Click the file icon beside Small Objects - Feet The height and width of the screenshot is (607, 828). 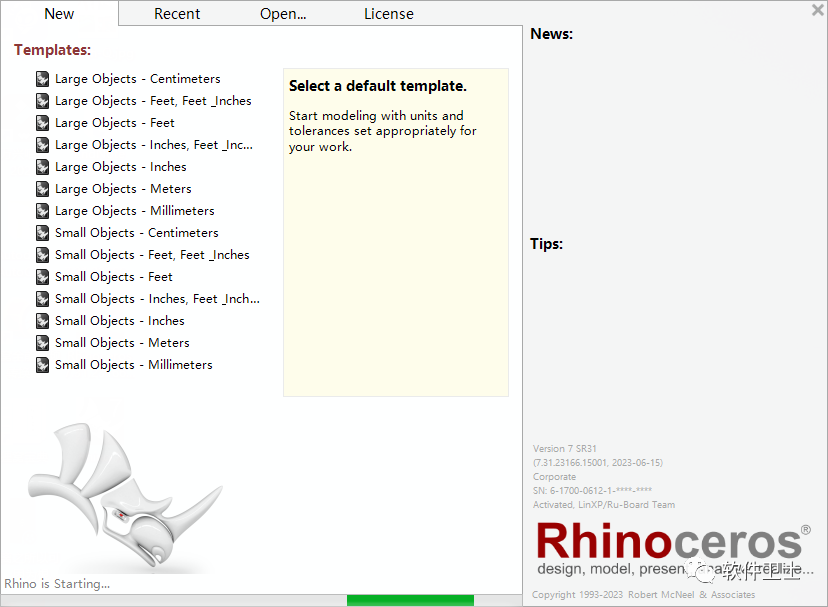coord(42,277)
